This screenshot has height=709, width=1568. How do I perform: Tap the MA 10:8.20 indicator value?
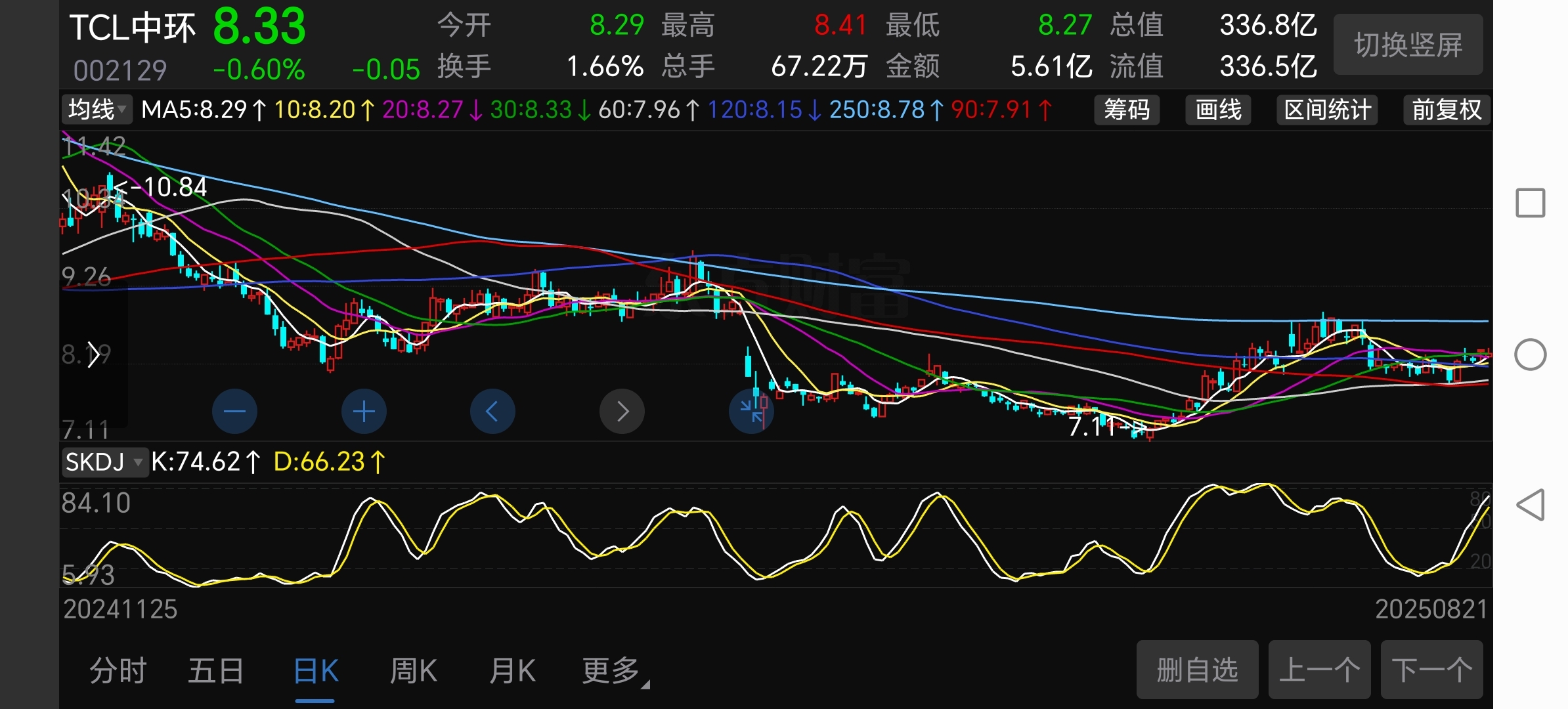point(324,110)
